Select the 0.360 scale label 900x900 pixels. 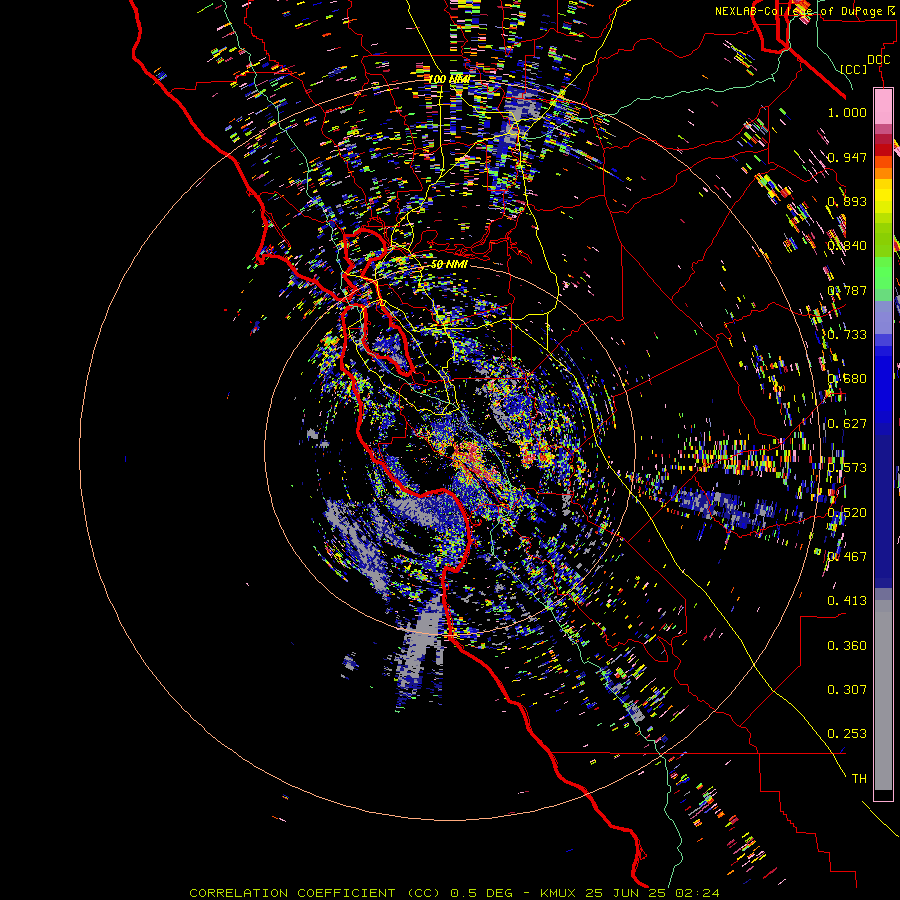click(x=847, y=646)
